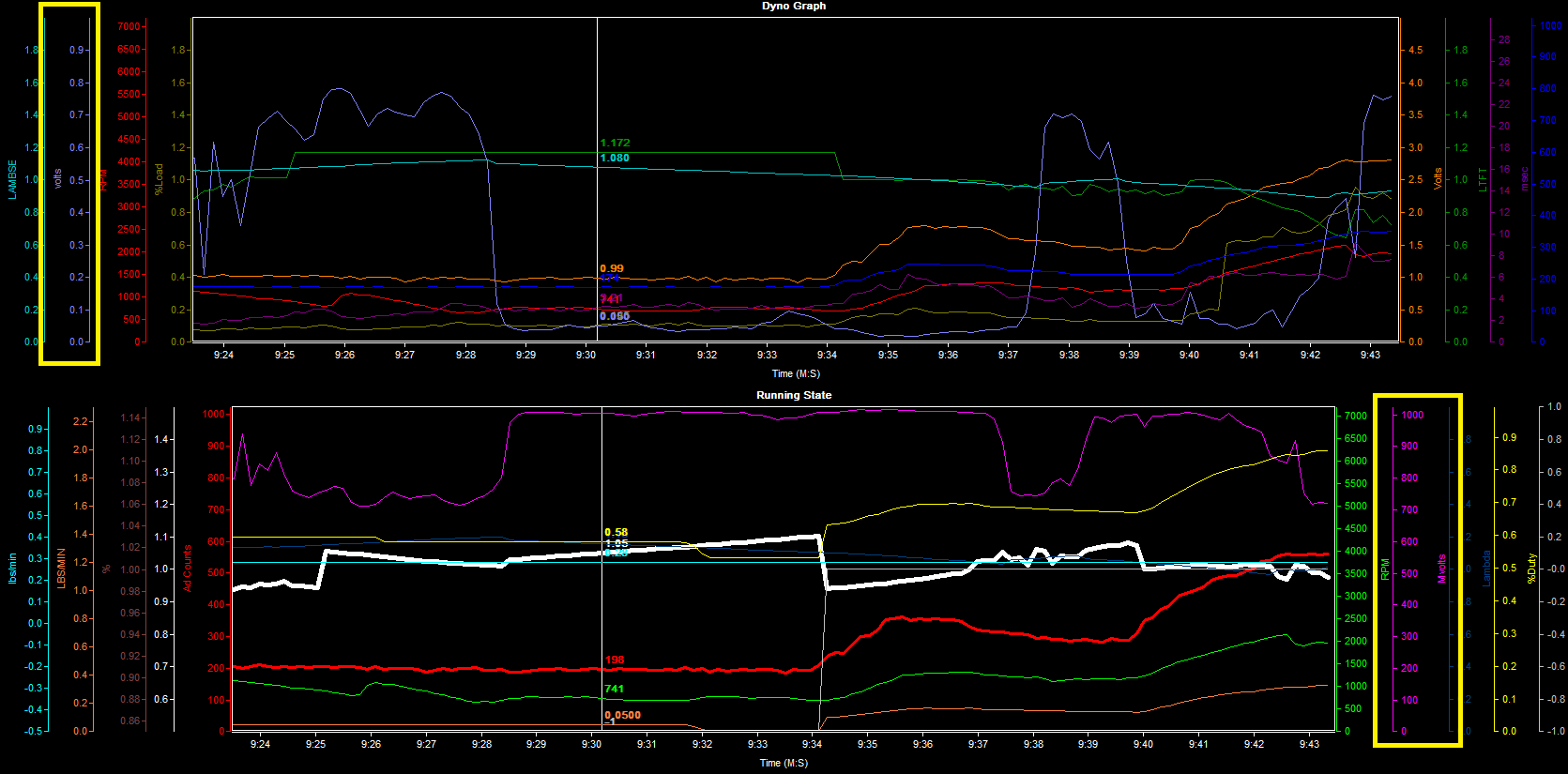Click the green RPM axis label in Running State
Screen dimensions: 1568x774
click(1384, 569)
